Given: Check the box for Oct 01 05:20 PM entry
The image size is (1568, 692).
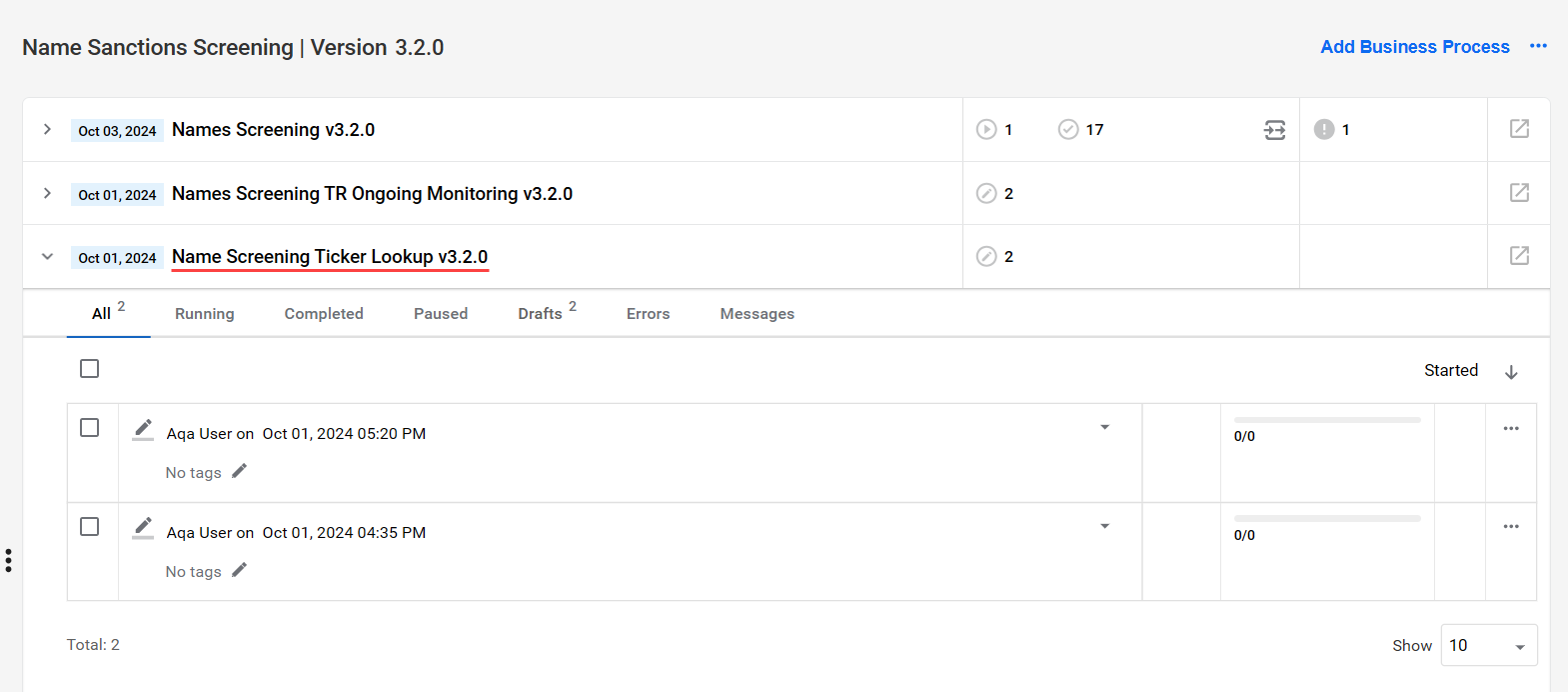Looking at the screenshot, I should [x=90, y=427].
